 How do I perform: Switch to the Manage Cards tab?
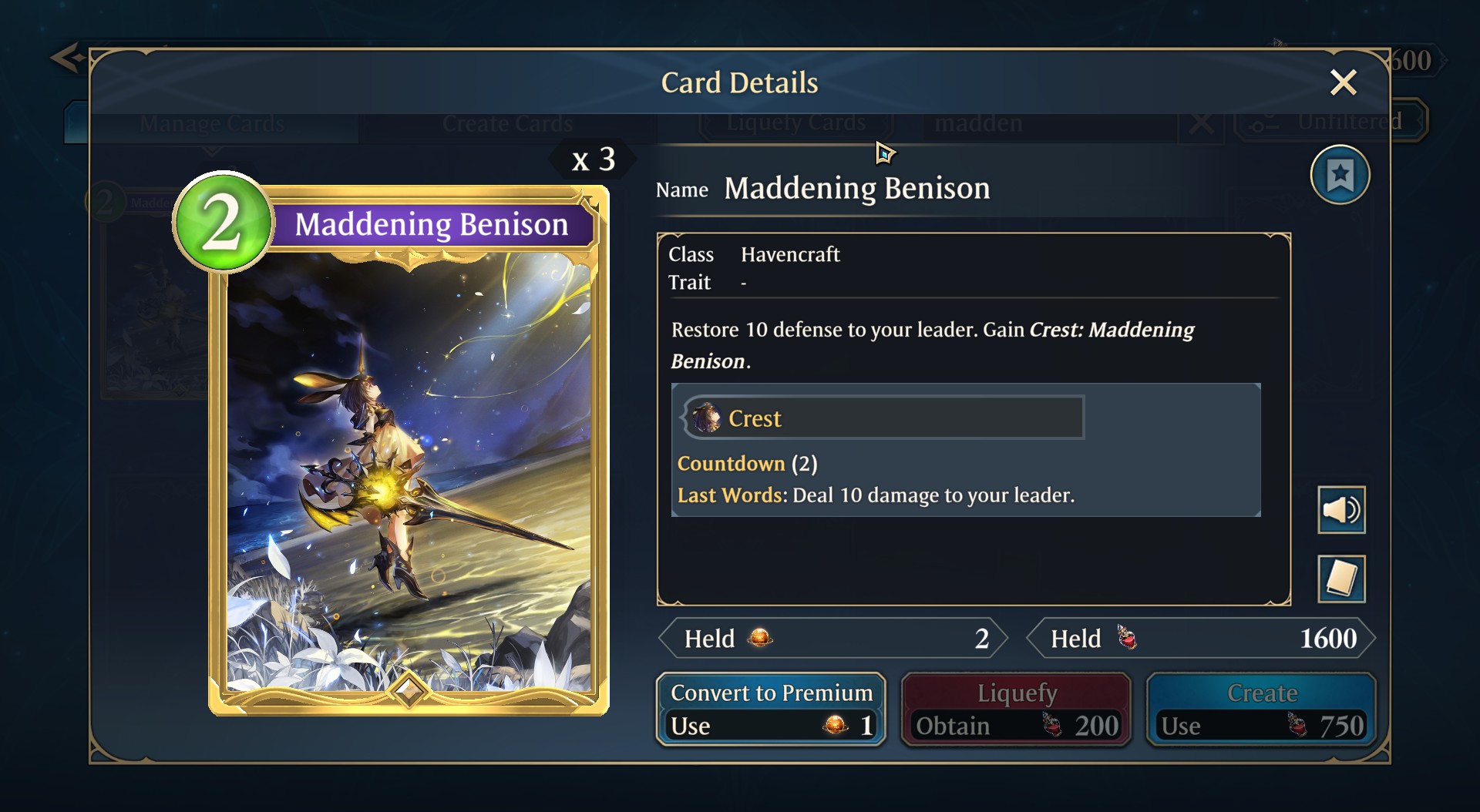pyautogui.click(x=212, y=123)
